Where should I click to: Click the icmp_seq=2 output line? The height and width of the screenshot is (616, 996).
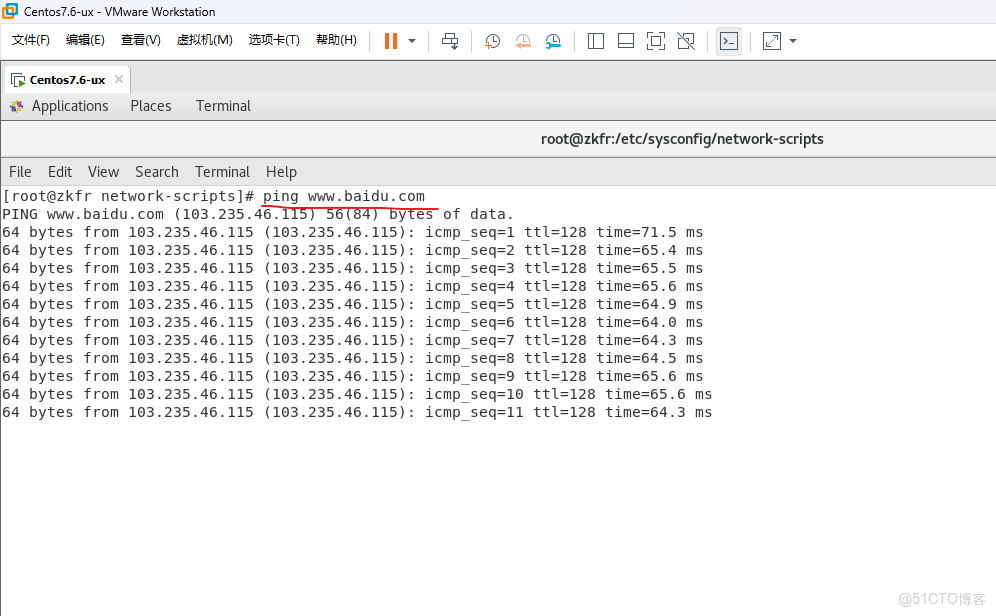coord(353,250)
